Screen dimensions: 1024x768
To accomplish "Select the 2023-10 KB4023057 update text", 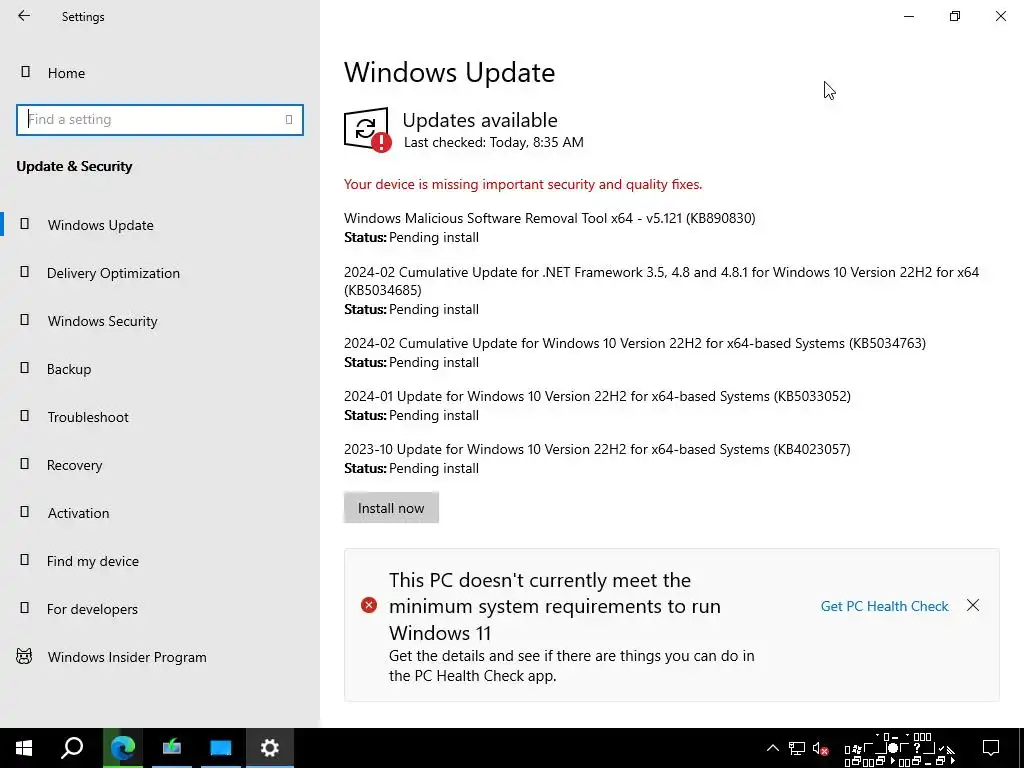I will (x=598, y=449).
